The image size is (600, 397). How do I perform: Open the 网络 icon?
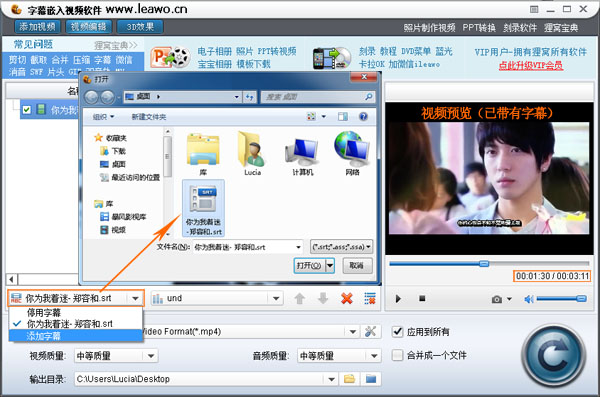click(352, 154)
